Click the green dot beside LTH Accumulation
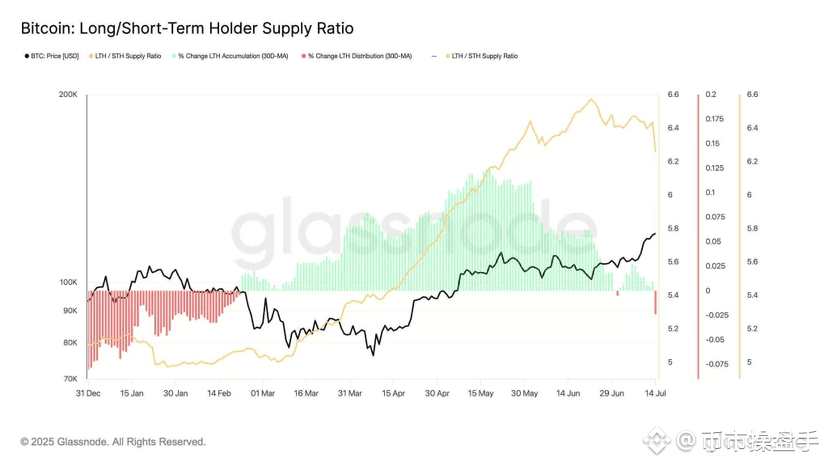The width and height of the screenshot is (828, 466). click(x=174, y=56)
